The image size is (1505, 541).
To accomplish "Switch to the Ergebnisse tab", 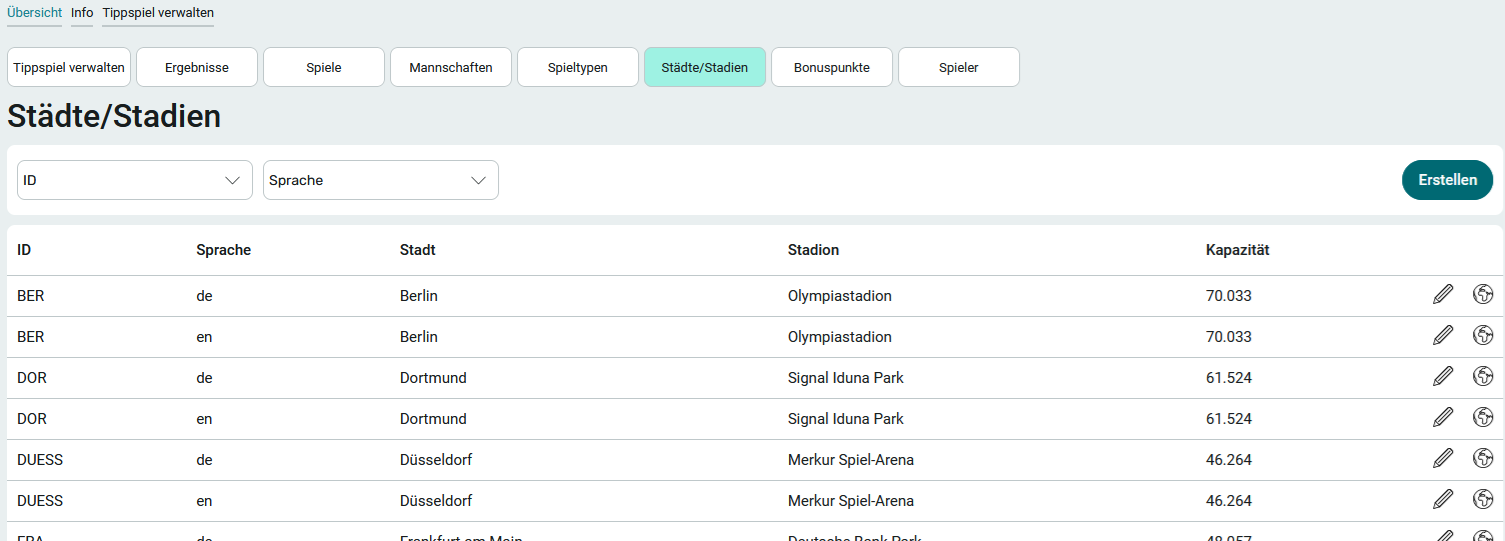I will pos(197,68).
